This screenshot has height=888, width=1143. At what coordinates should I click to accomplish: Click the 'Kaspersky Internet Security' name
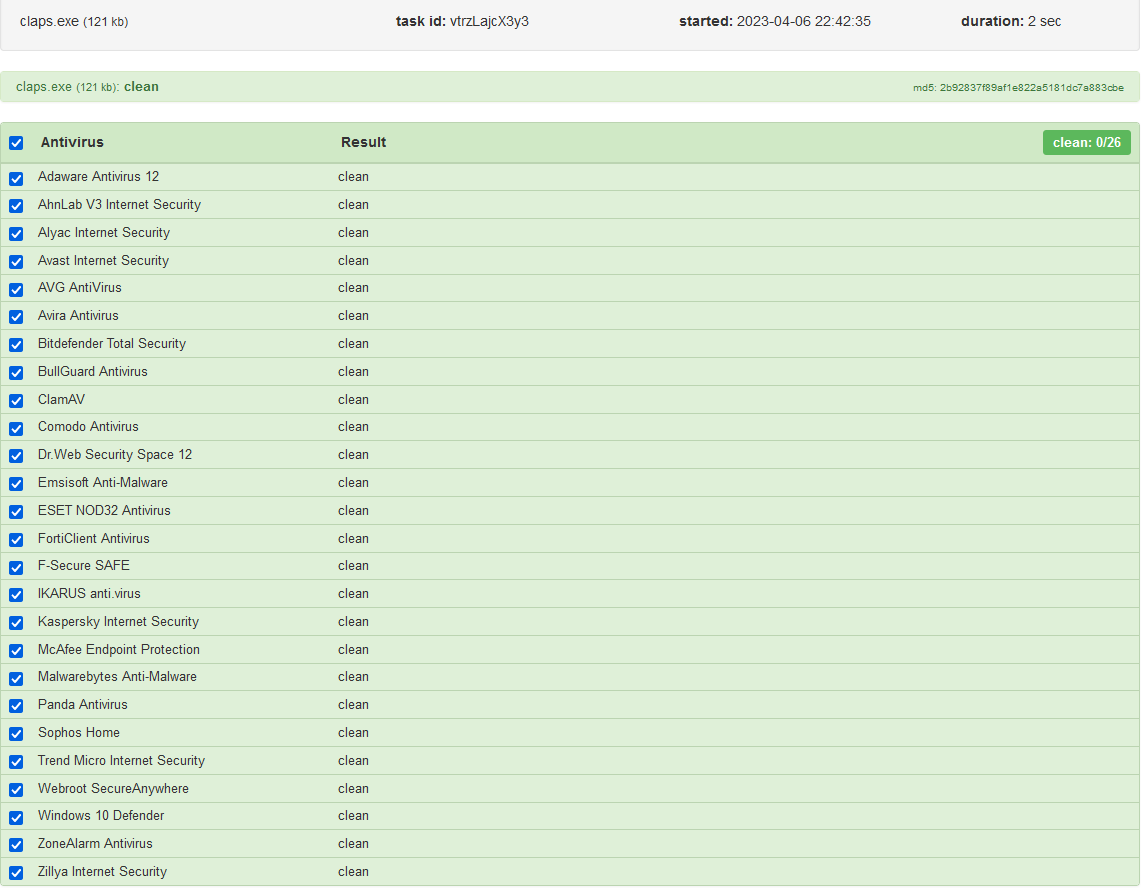pyautogui.click(x=118, y=621)
